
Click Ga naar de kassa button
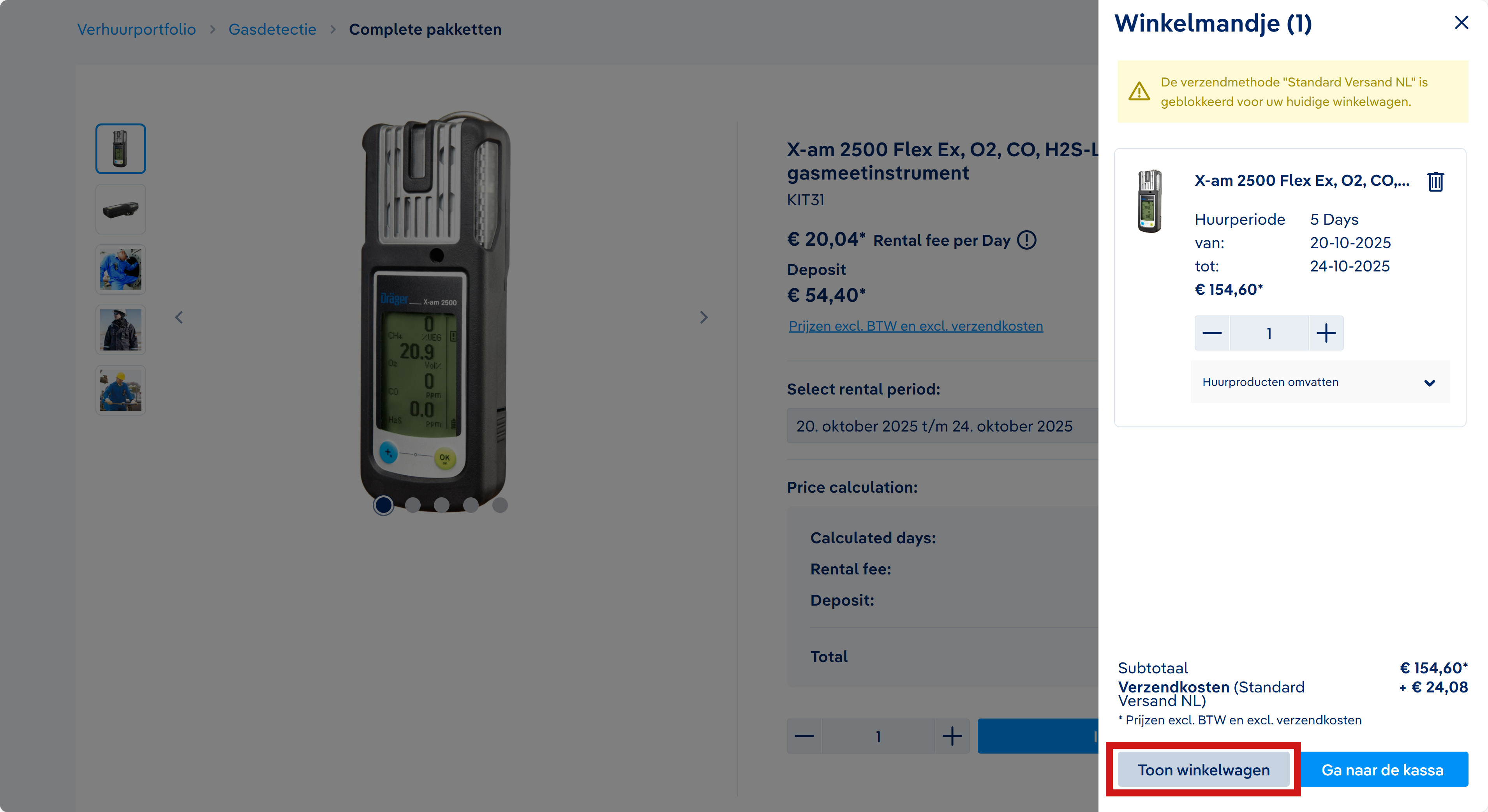[x=1382, y=769]
